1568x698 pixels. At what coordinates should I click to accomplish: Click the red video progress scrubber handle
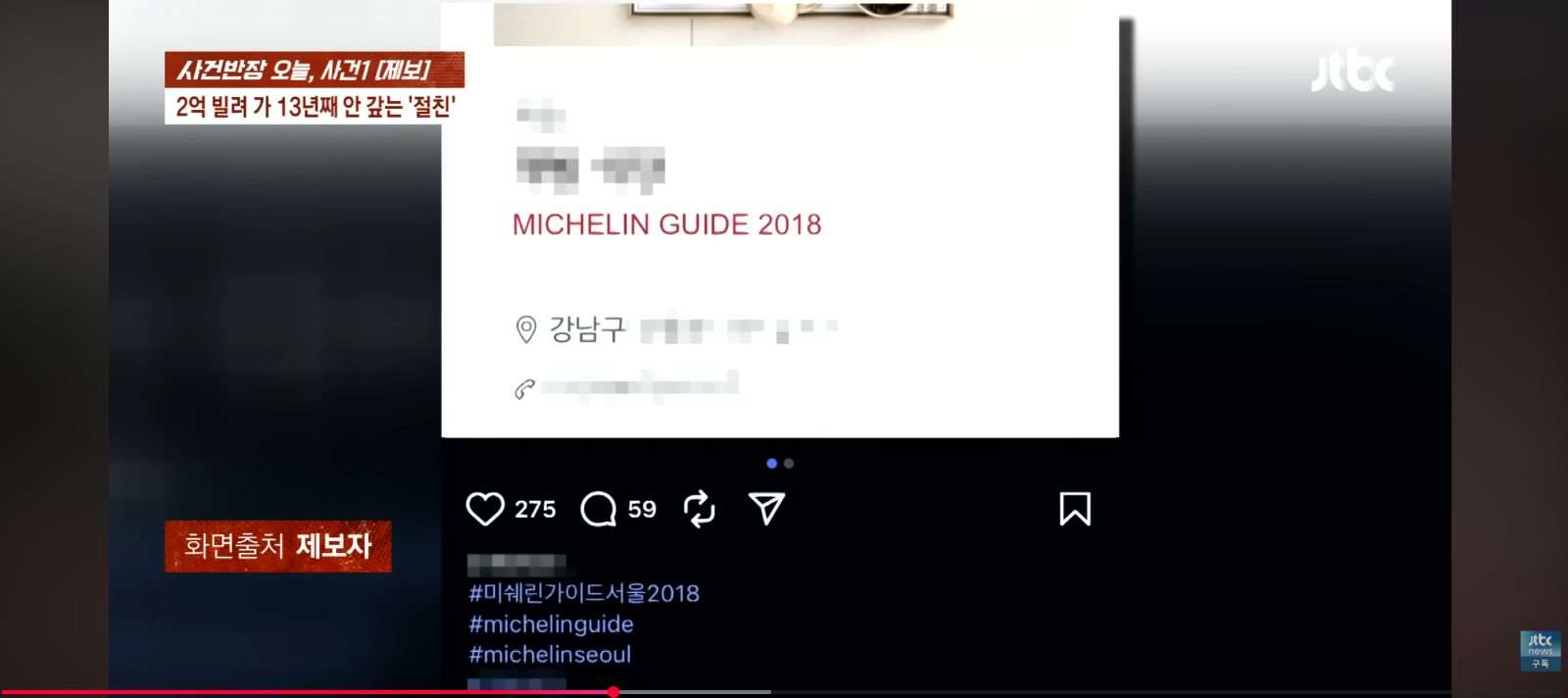pos(613,692)
